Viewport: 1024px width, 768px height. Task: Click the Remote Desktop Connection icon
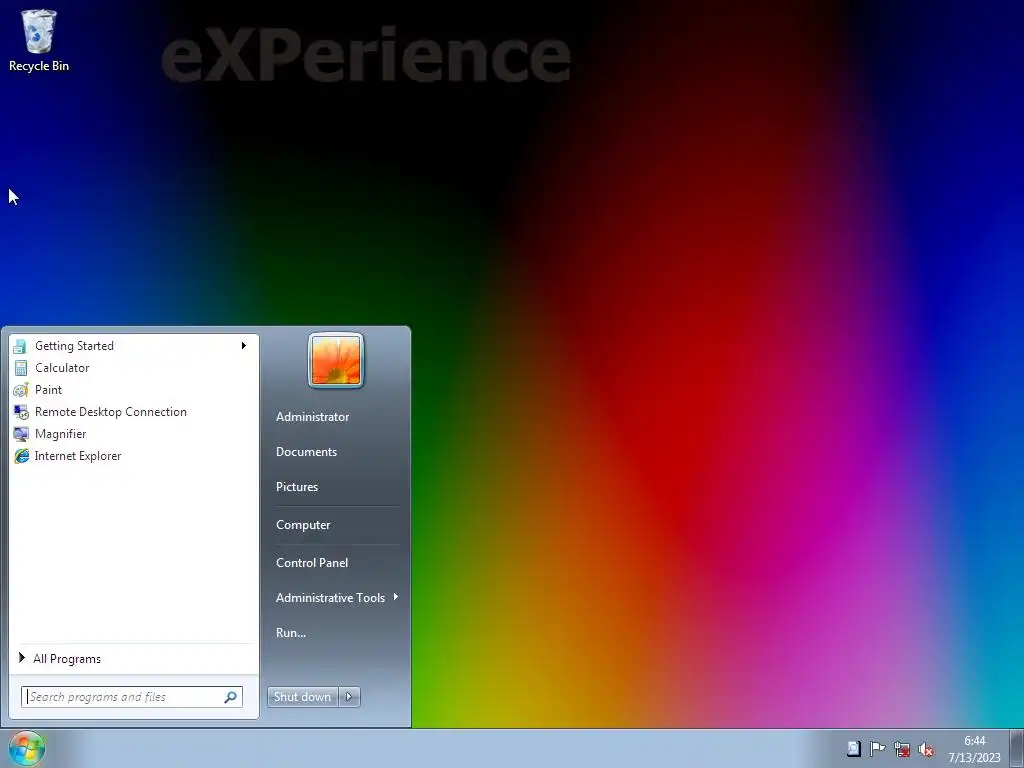[21, 412]
